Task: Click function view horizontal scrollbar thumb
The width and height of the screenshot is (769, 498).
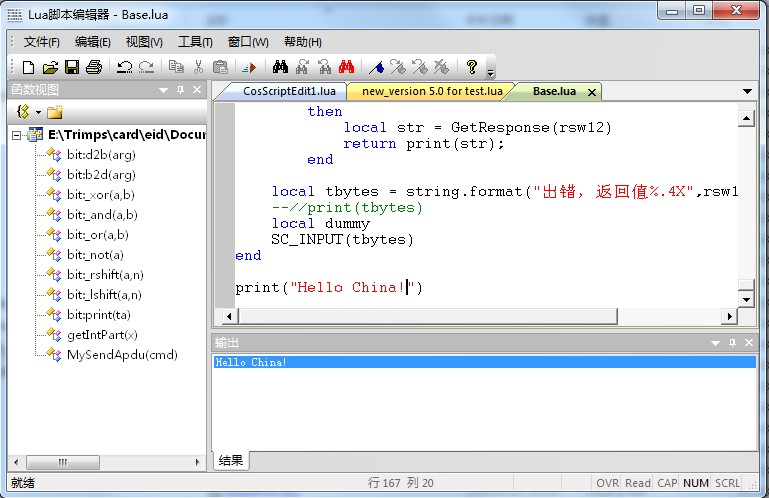Action: click(63, 462)
